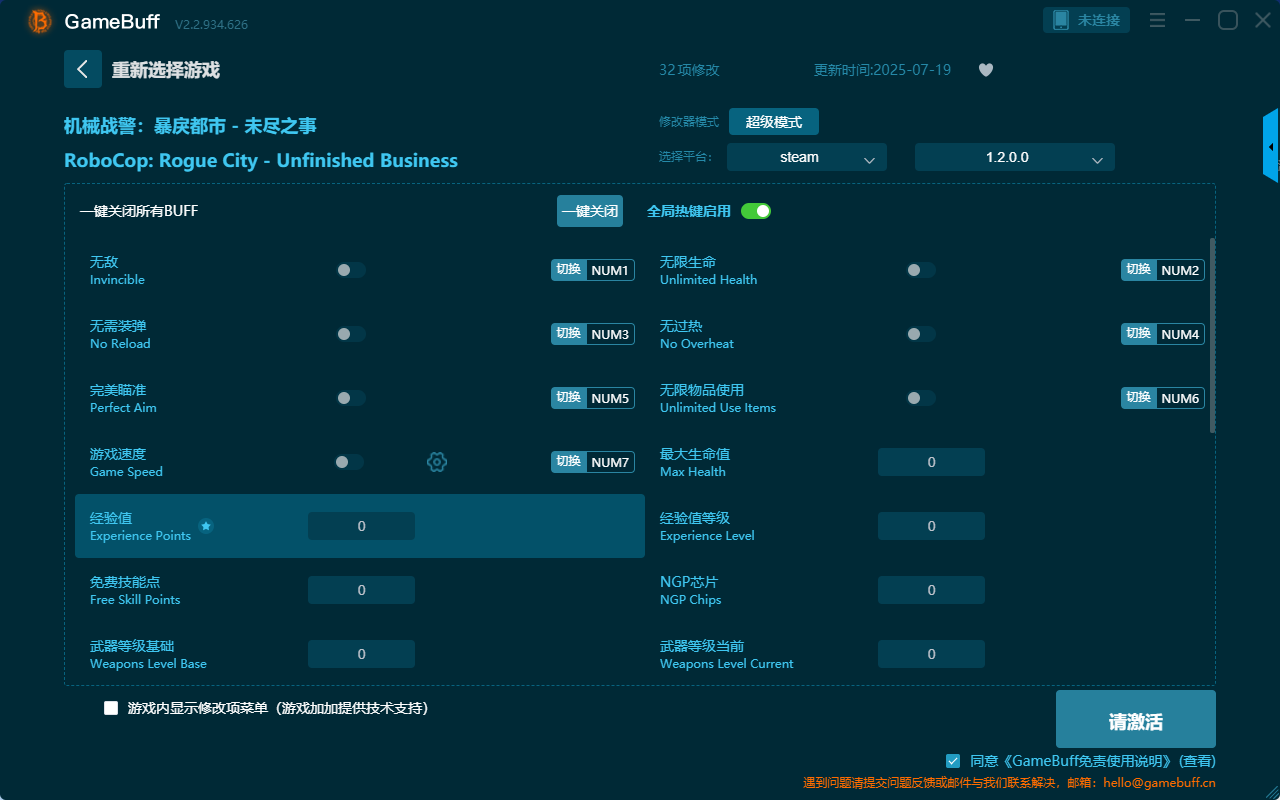Enable the Invincible toggle
Viewport: 1280px width, 800px height.
point(350,269)
